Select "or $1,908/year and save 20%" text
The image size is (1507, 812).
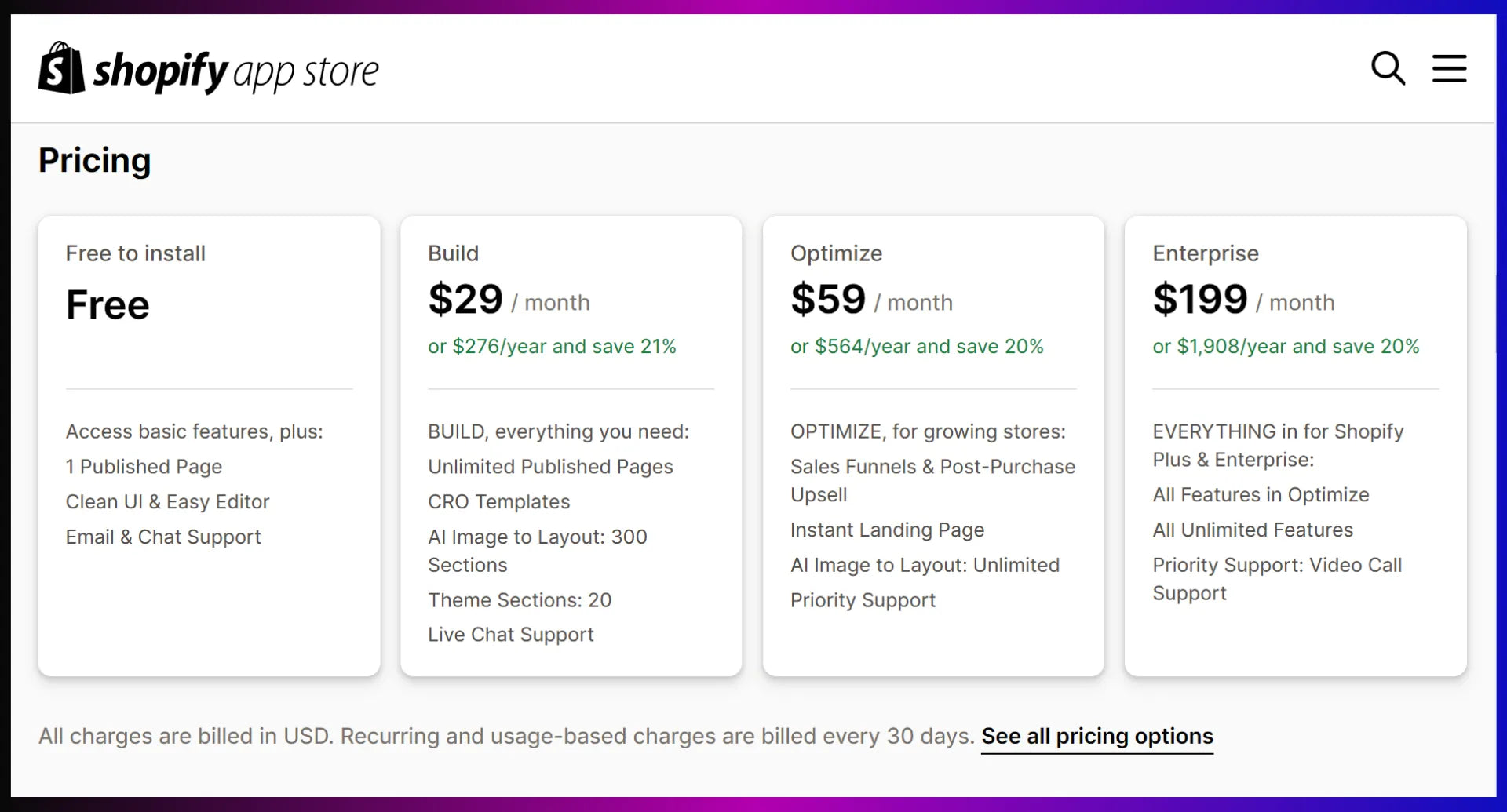[1286, 347]
